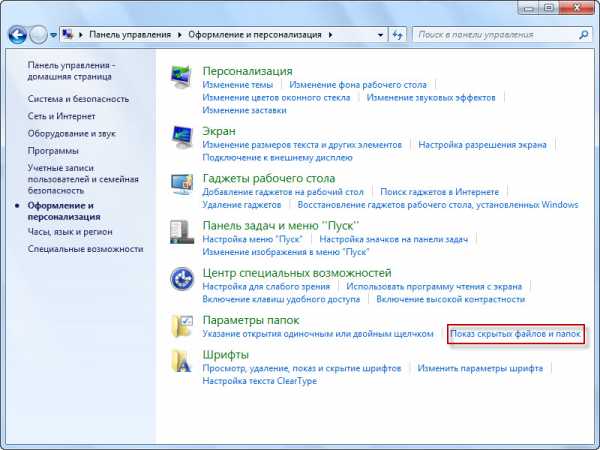The width and height of the screenshot is (600, 450).
Task: Click Панель управления breadcrumb segment
Action: coord(130,35)
